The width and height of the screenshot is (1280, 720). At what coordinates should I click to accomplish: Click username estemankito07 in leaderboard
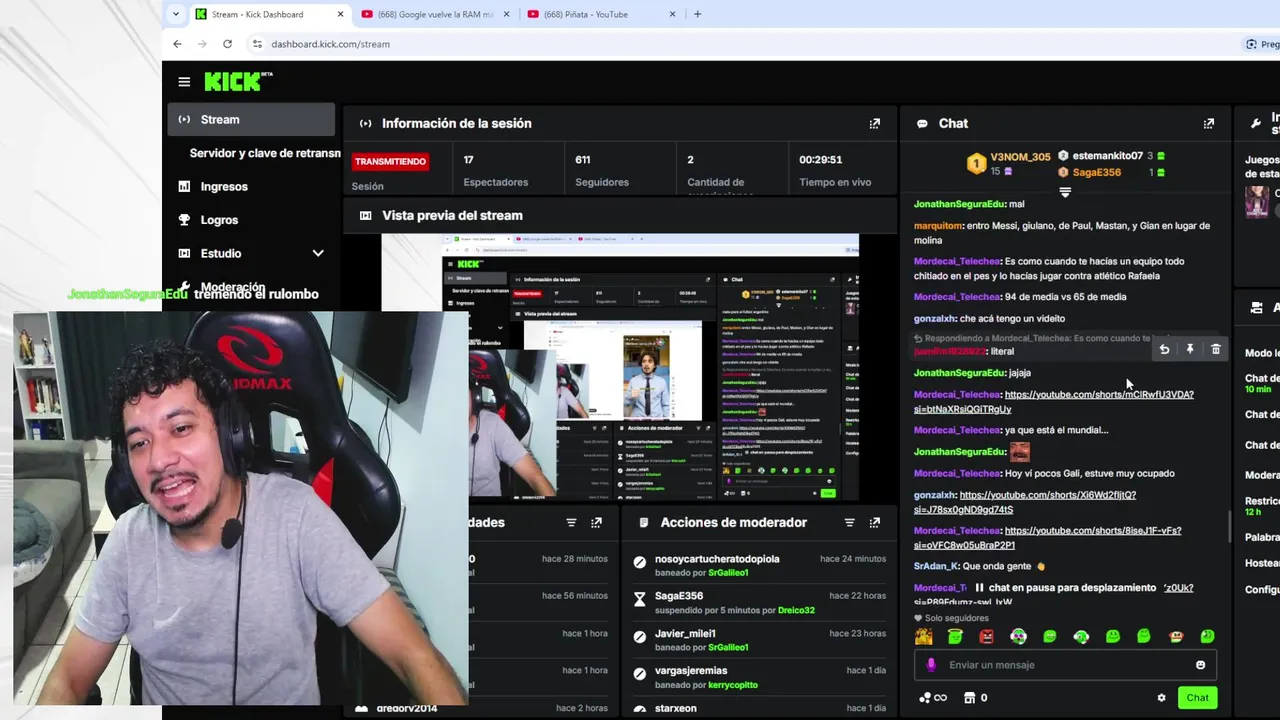(1107, 156)
